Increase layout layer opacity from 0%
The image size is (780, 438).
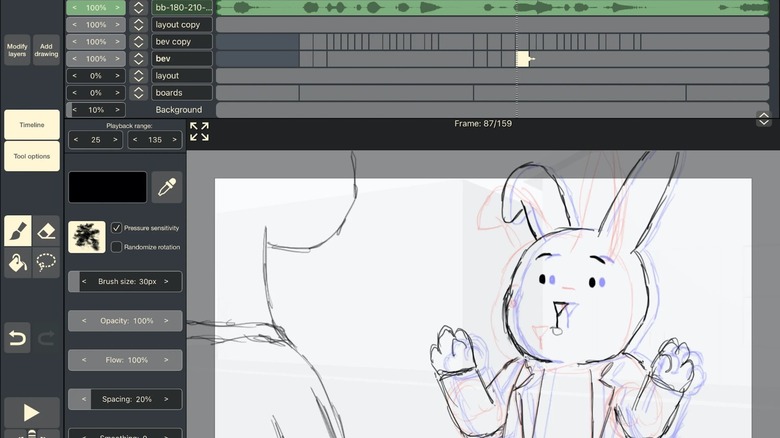[117, 76]
